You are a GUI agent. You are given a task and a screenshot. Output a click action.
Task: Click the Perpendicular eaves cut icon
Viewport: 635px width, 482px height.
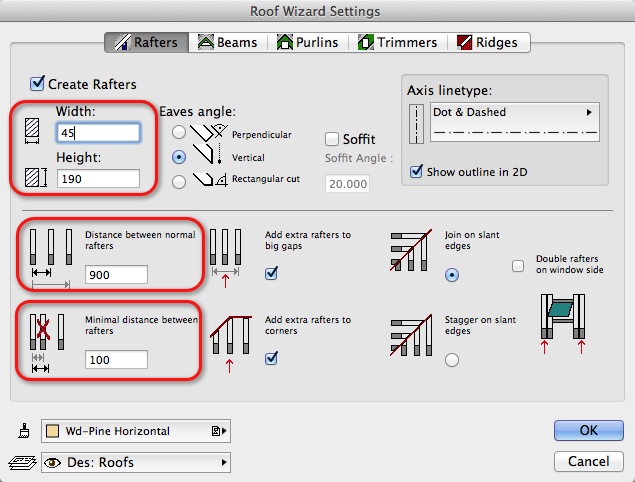(x=209, y=132)
